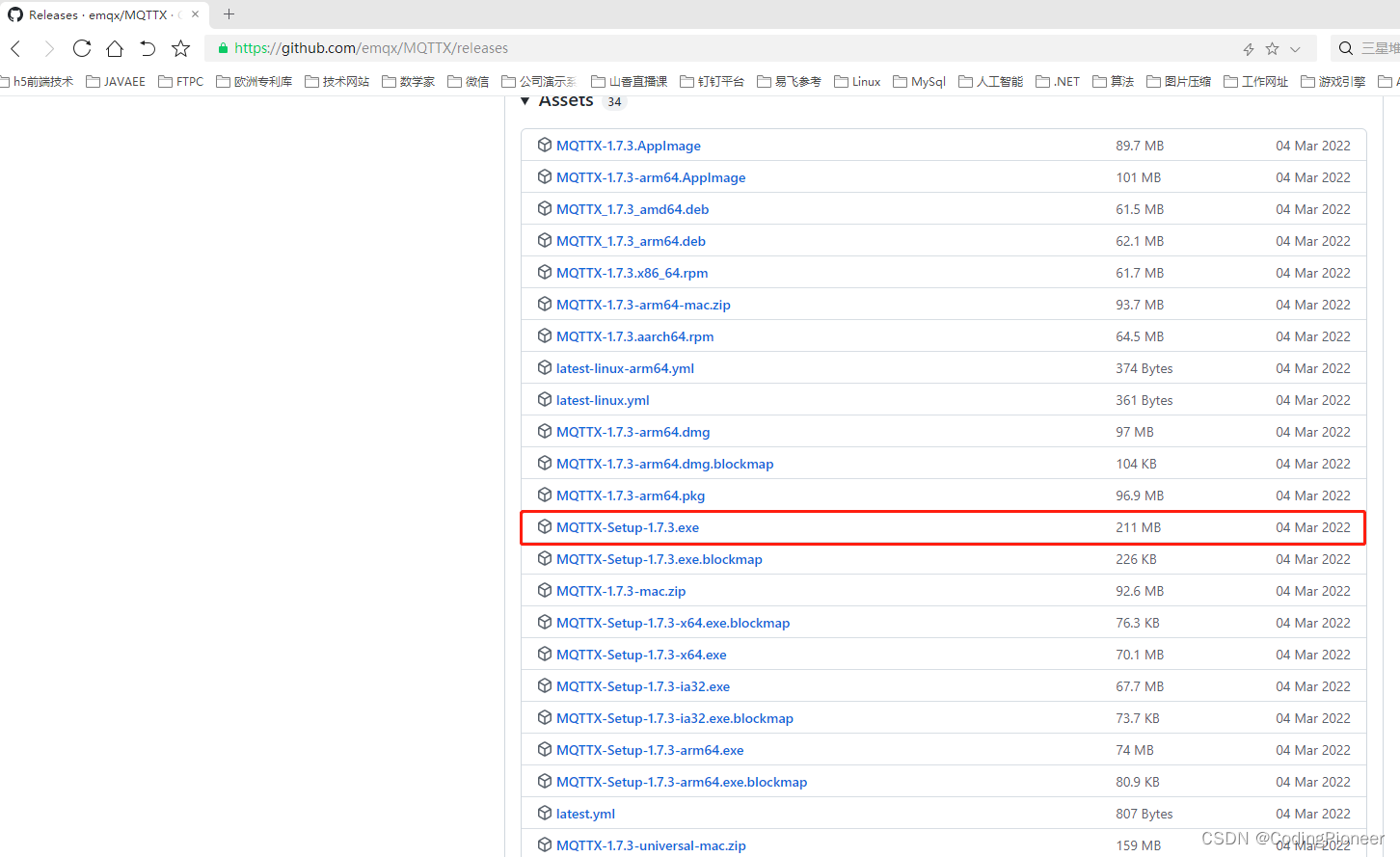Image resolution: width=1400 pixels, height=857 pixels.
Task: Open the 人工智能 bookmark folder
Action: (x=991, y=82)
